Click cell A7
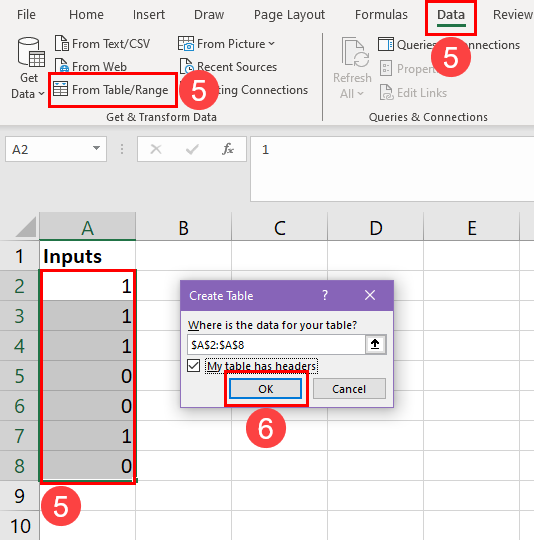 [87, 435]
